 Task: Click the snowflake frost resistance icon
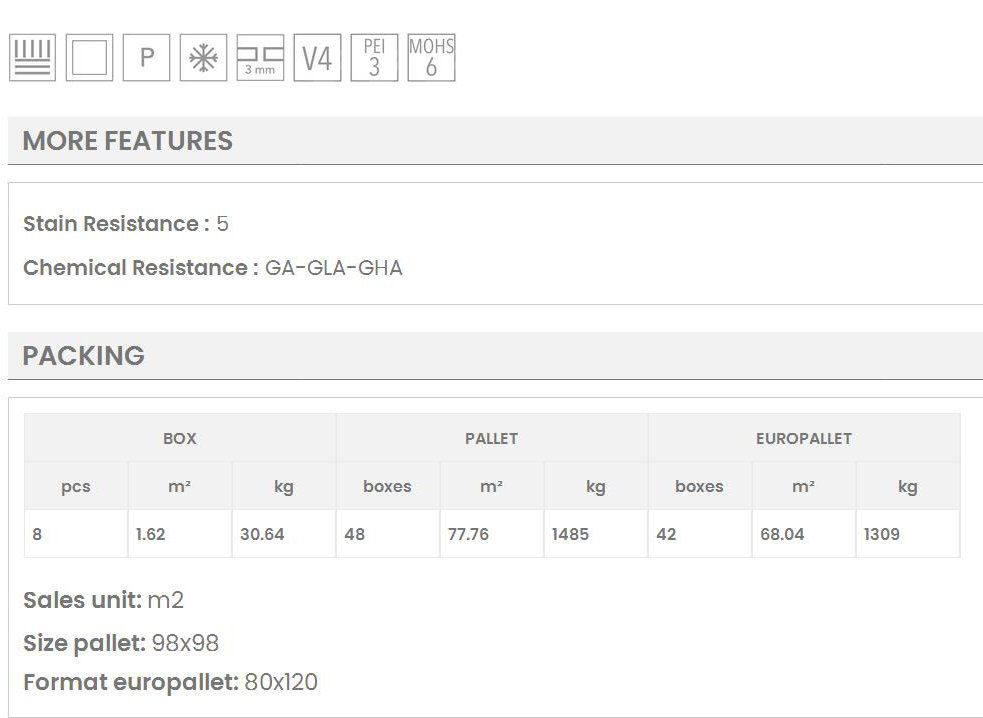(203, 58)
